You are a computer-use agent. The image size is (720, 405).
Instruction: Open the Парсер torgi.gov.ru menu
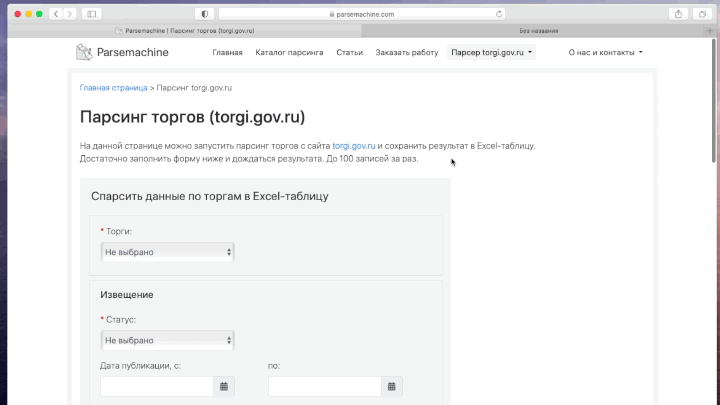coord(491,52)
